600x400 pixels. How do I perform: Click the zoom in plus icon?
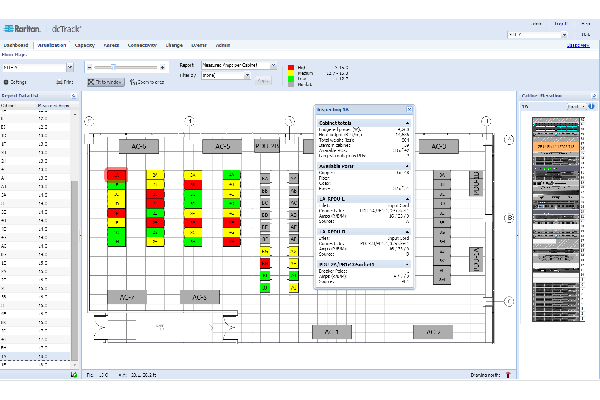coord(162,67)
